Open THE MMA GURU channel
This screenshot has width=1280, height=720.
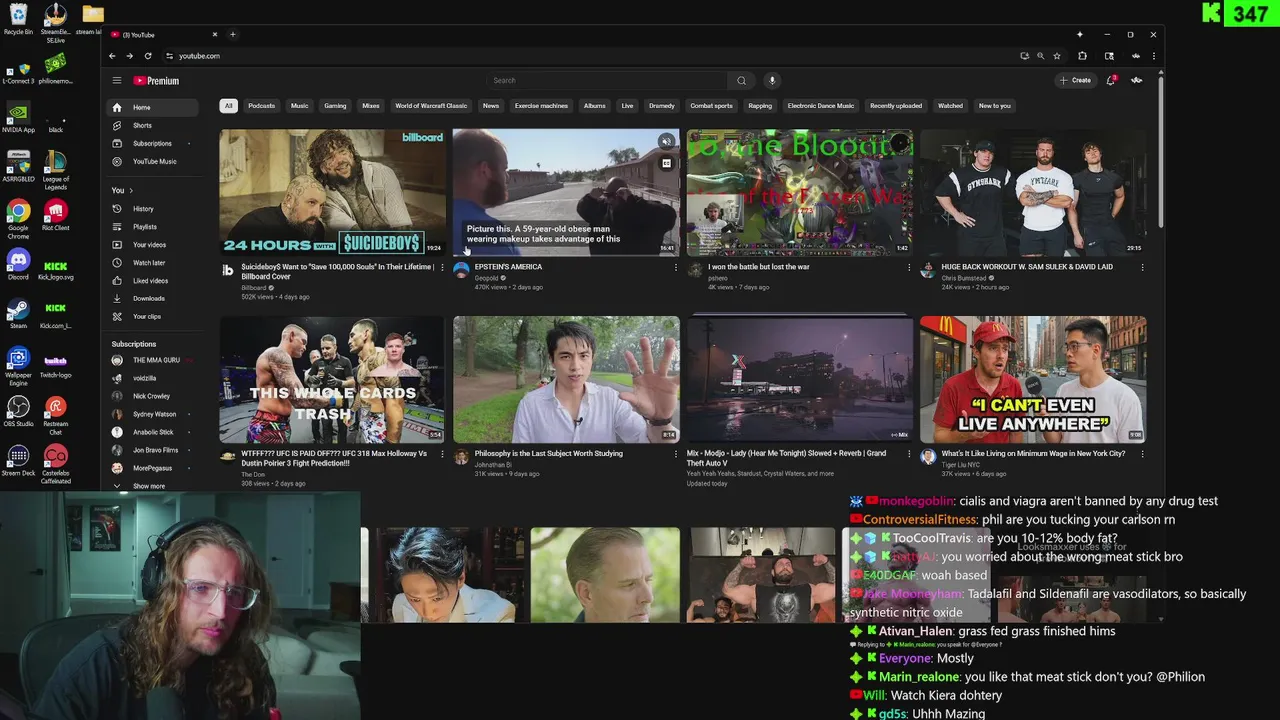[150, 360]
